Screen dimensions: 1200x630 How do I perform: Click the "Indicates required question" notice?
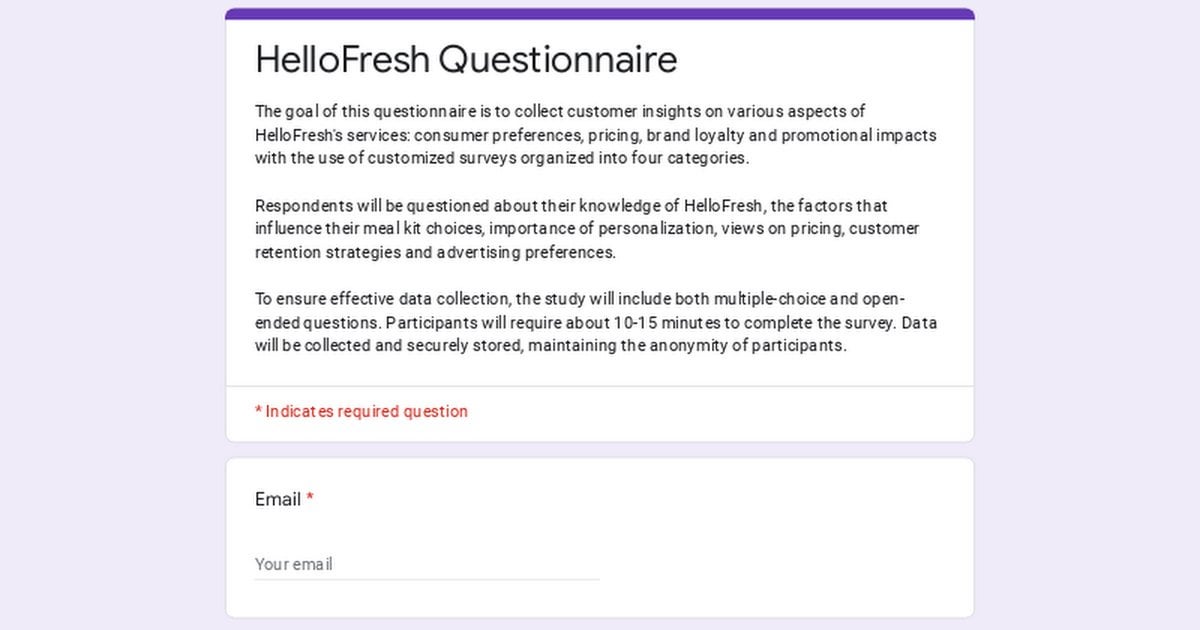(x=362, y=411)
